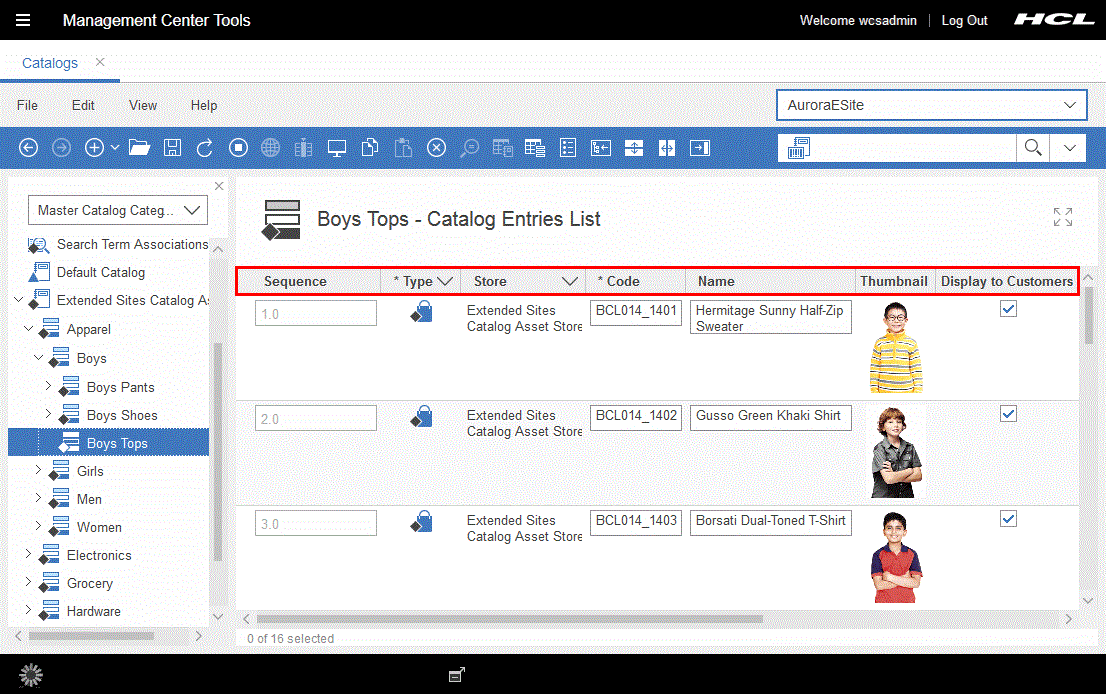Expand the Girls category tree node
Screen dimensions: 1106x694
pyautogui.click(x=39, y=470)
